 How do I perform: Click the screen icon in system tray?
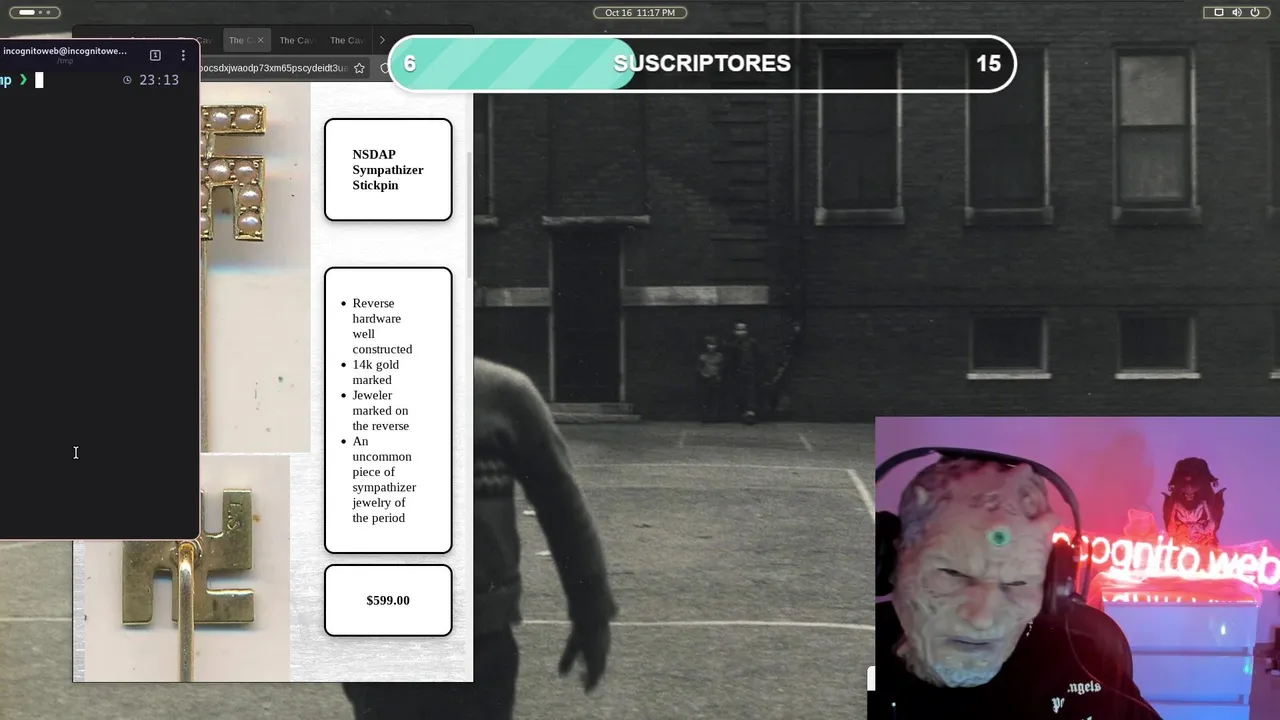point(1218,12)
